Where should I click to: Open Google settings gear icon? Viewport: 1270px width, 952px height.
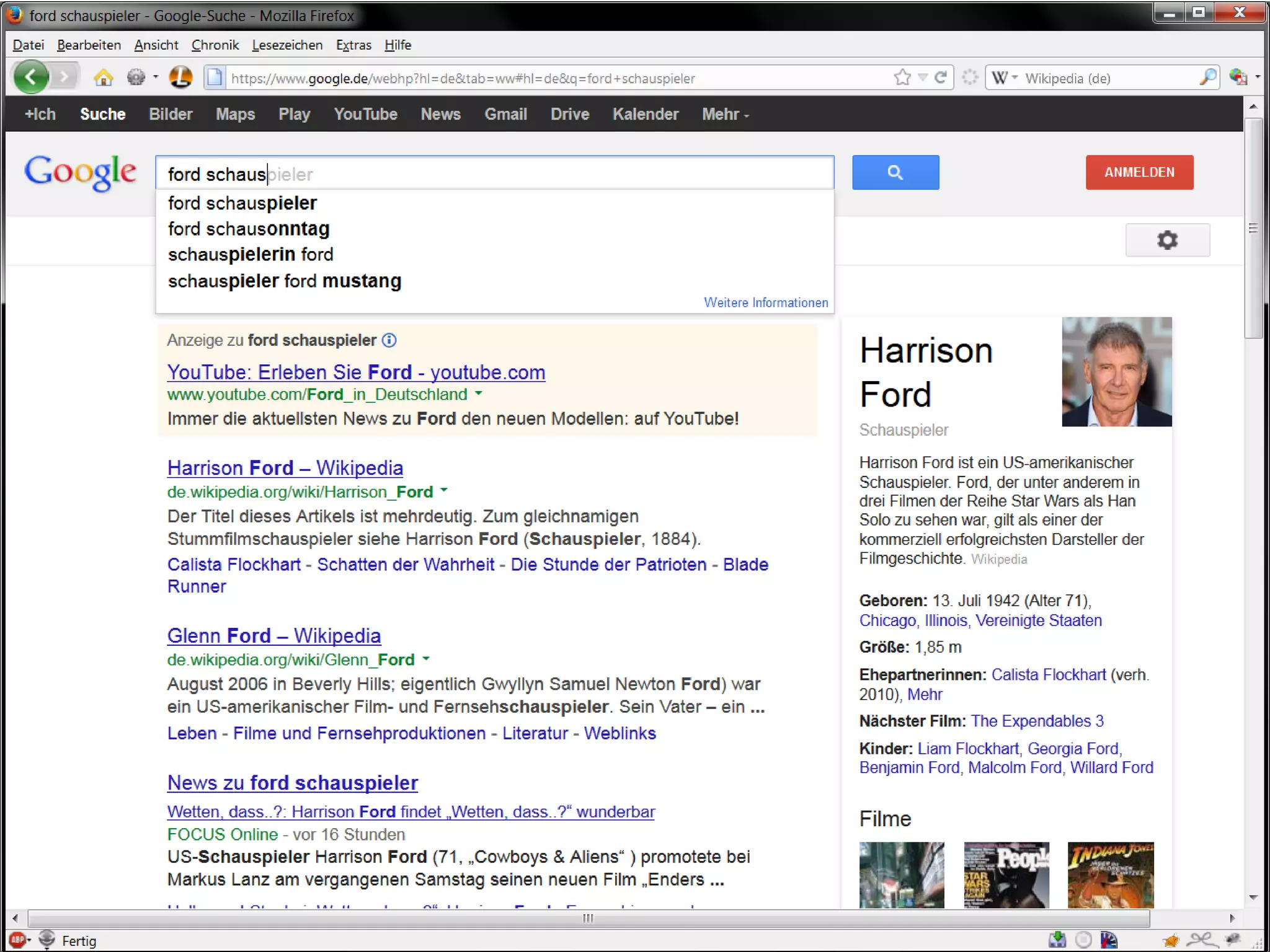pyautogui.click(x=1167, y=240)
